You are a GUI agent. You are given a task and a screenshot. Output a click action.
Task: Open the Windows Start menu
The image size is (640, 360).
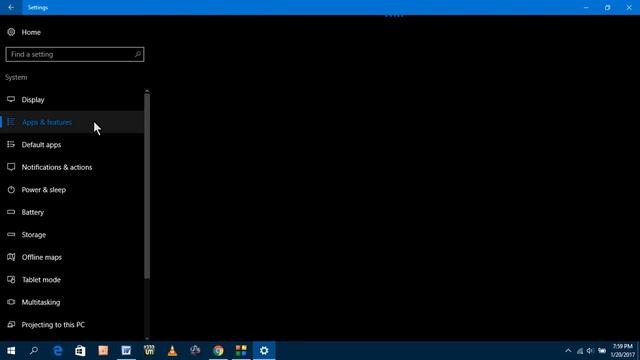point(11,351)
